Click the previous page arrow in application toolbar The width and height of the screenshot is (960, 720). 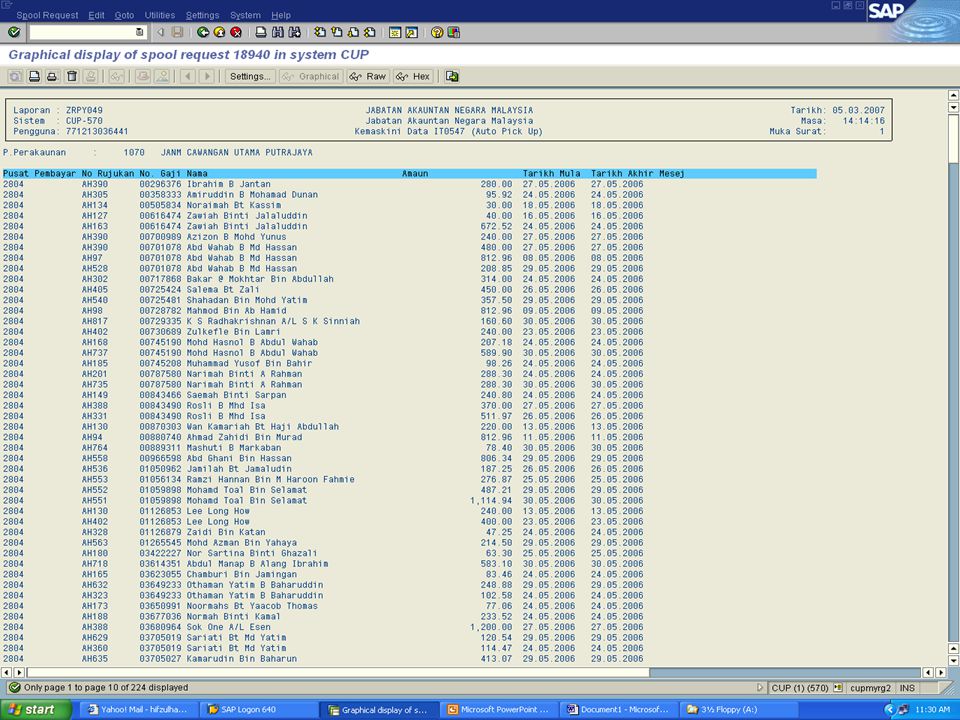click(188, 77)
